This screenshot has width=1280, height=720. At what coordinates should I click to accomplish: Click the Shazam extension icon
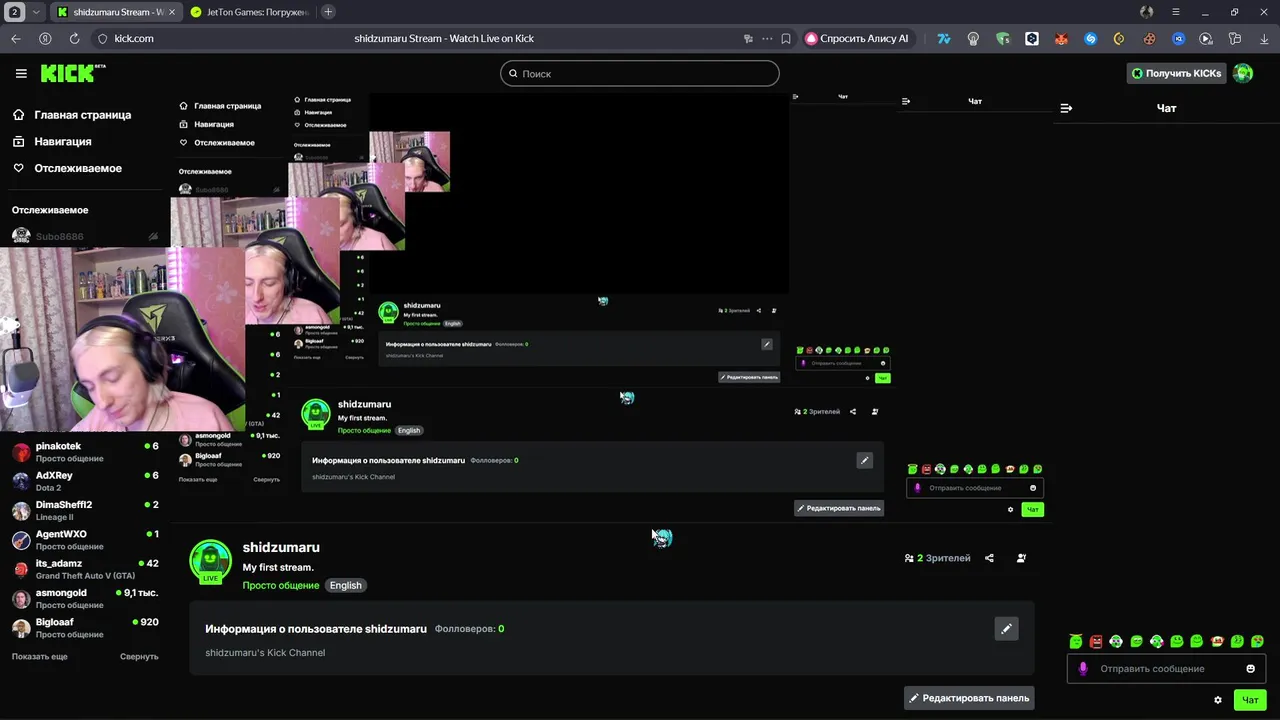1091,38
